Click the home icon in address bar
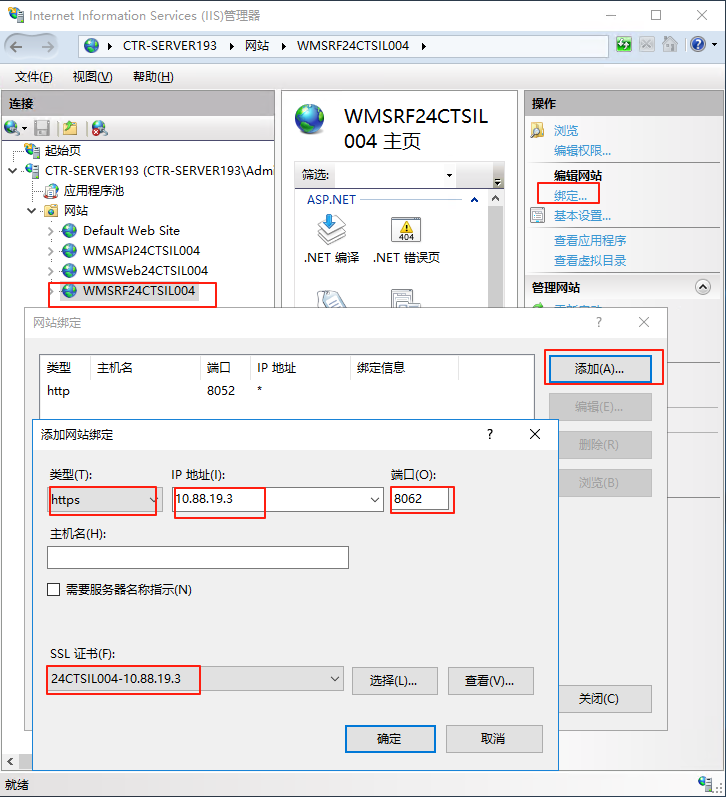The height and width of the screenshot is (797, 726). [x=670, y=45]
